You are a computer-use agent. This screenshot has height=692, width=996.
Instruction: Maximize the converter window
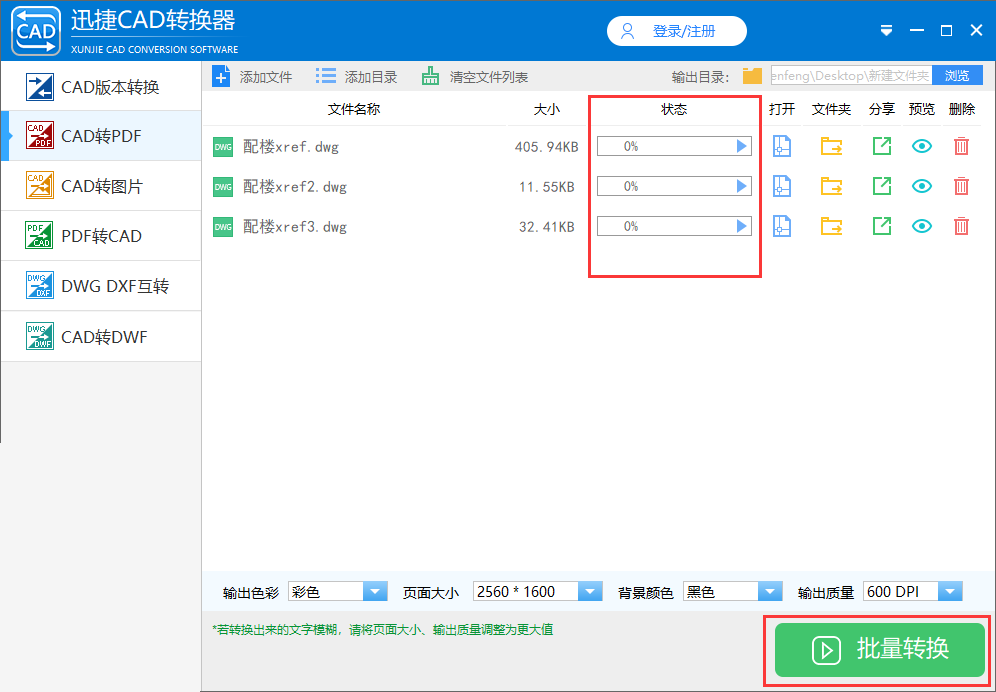(946, 31)
